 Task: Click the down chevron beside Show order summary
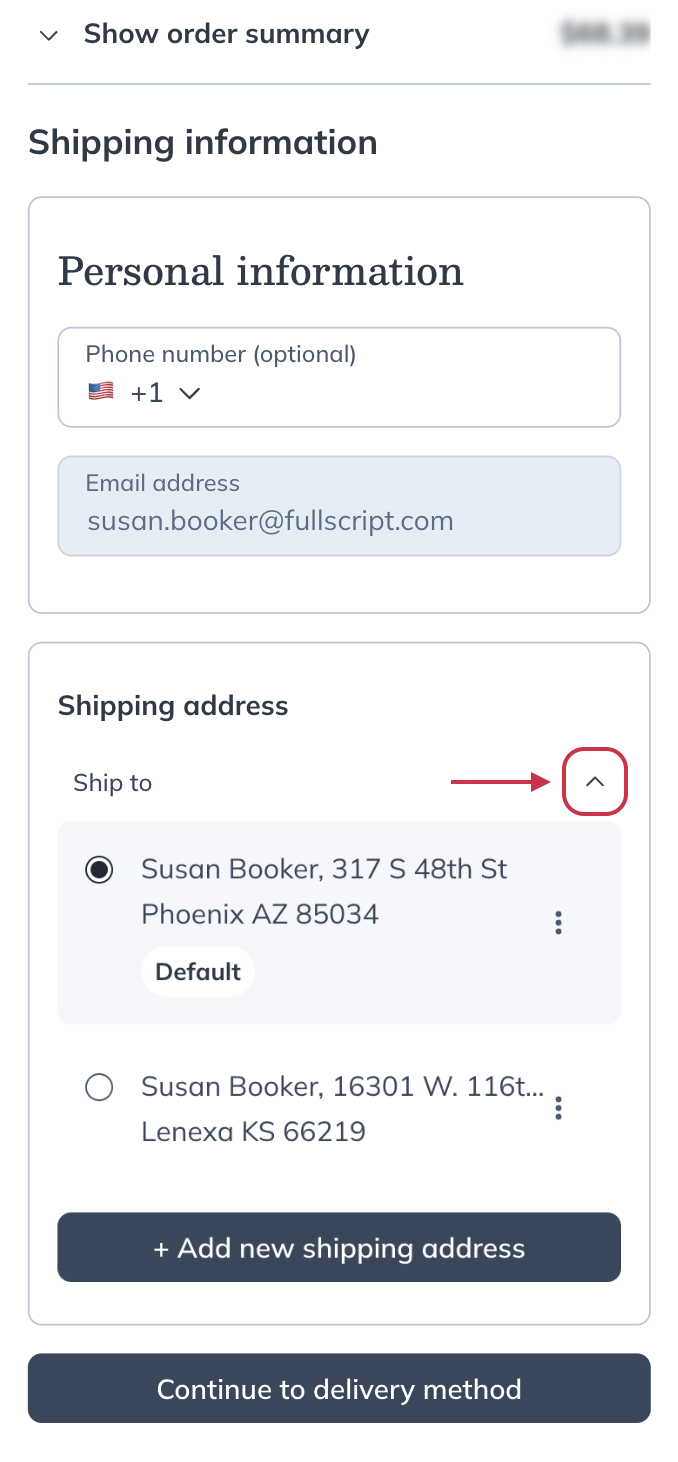tap(47, 34)
